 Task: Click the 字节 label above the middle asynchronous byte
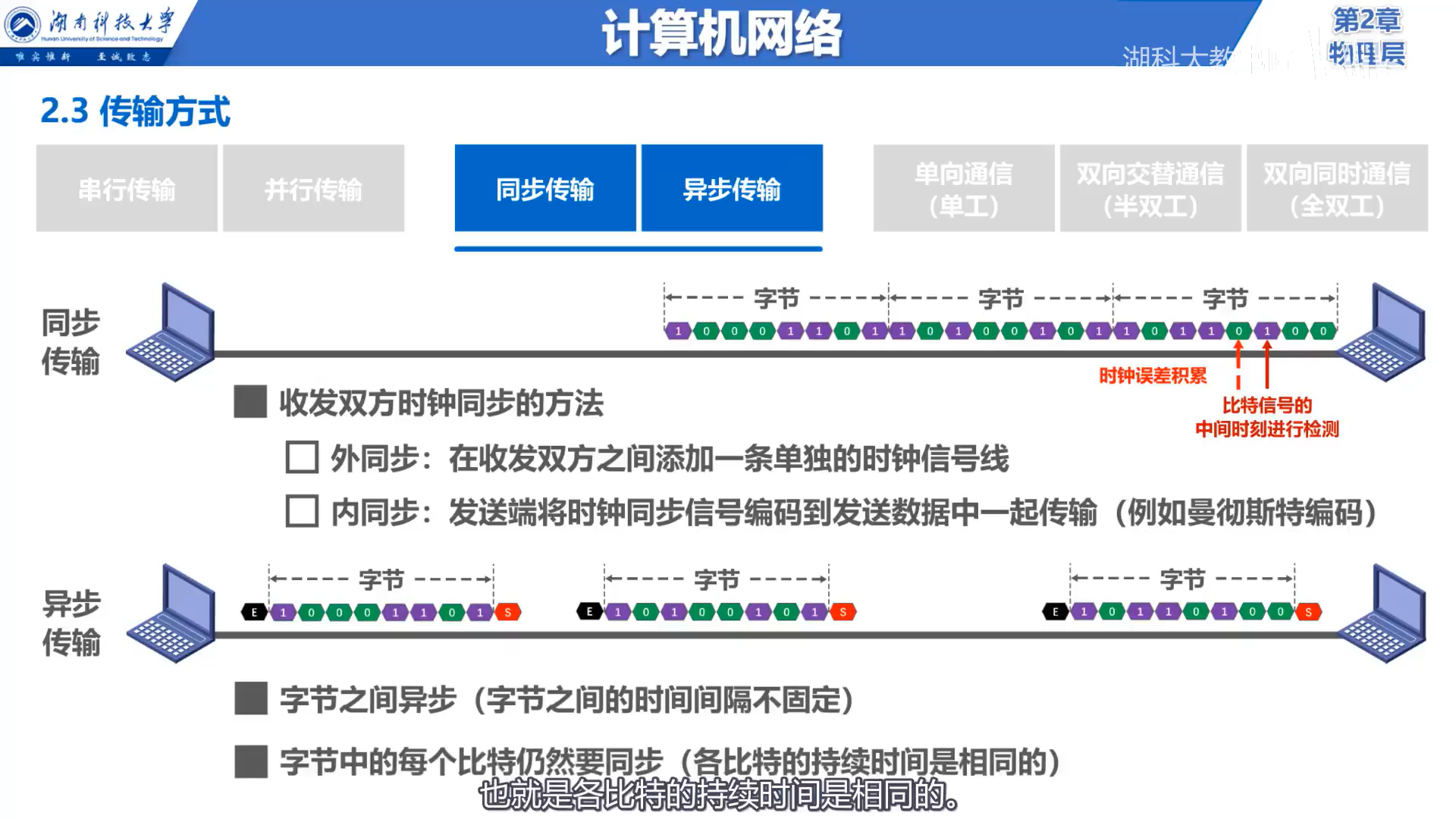pyautogui.click(x=717, y=580)
